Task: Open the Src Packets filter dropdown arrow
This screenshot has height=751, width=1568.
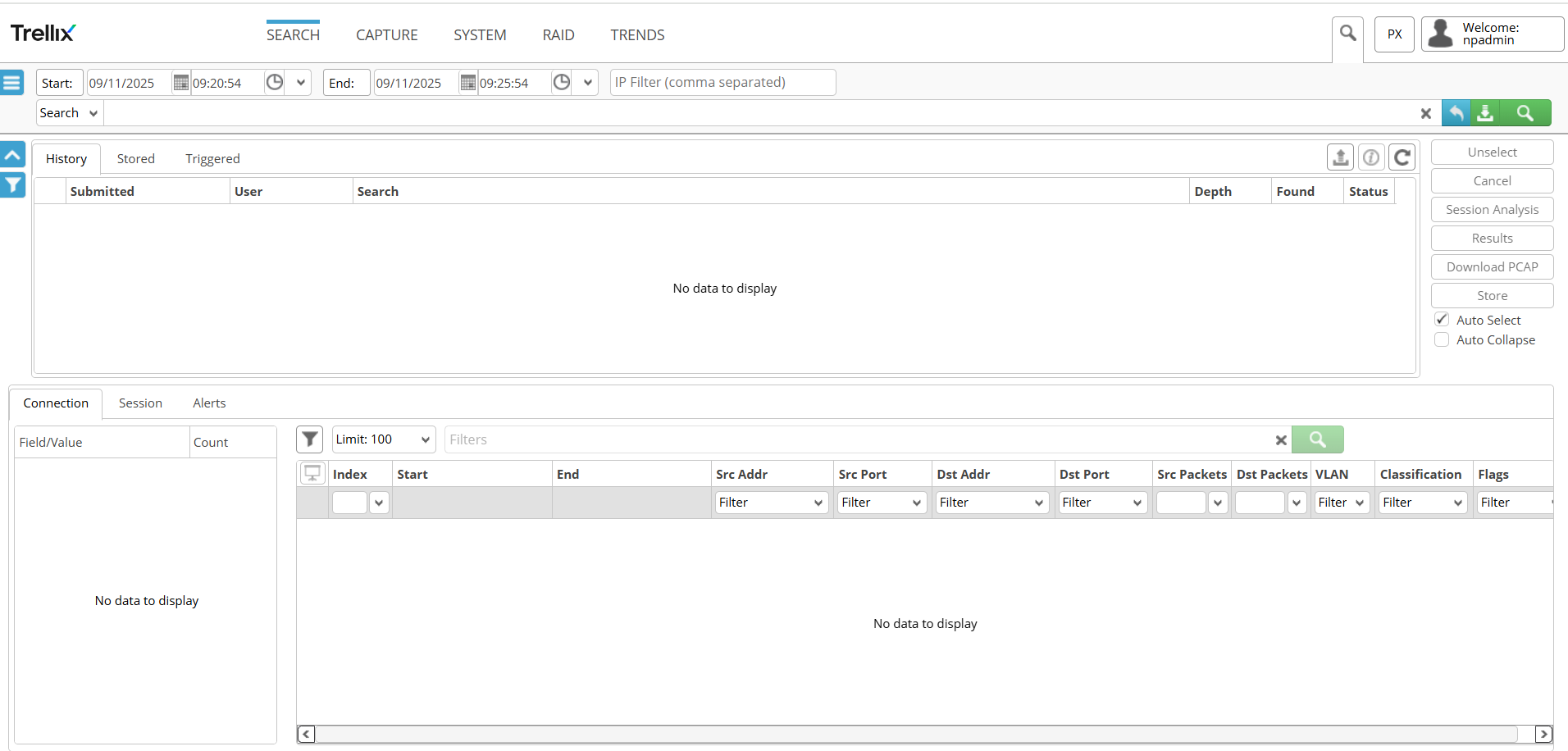Action: point(1218,503)
